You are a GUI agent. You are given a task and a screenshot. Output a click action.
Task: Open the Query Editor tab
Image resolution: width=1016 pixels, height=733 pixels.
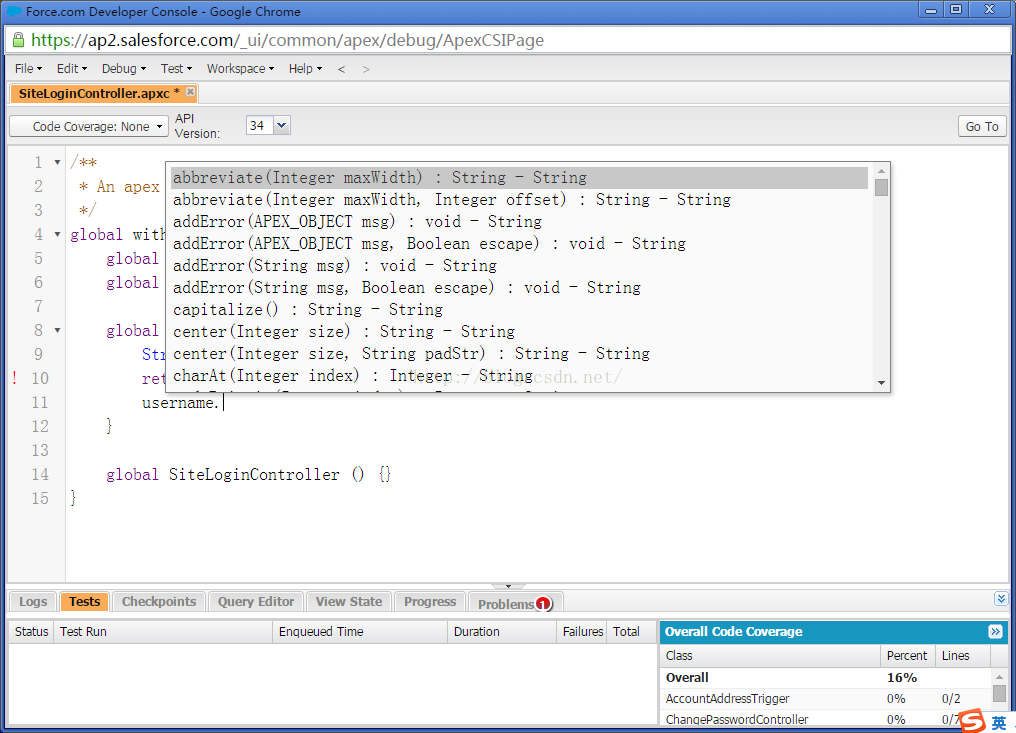pyautogui.click(x=256, y=601)
